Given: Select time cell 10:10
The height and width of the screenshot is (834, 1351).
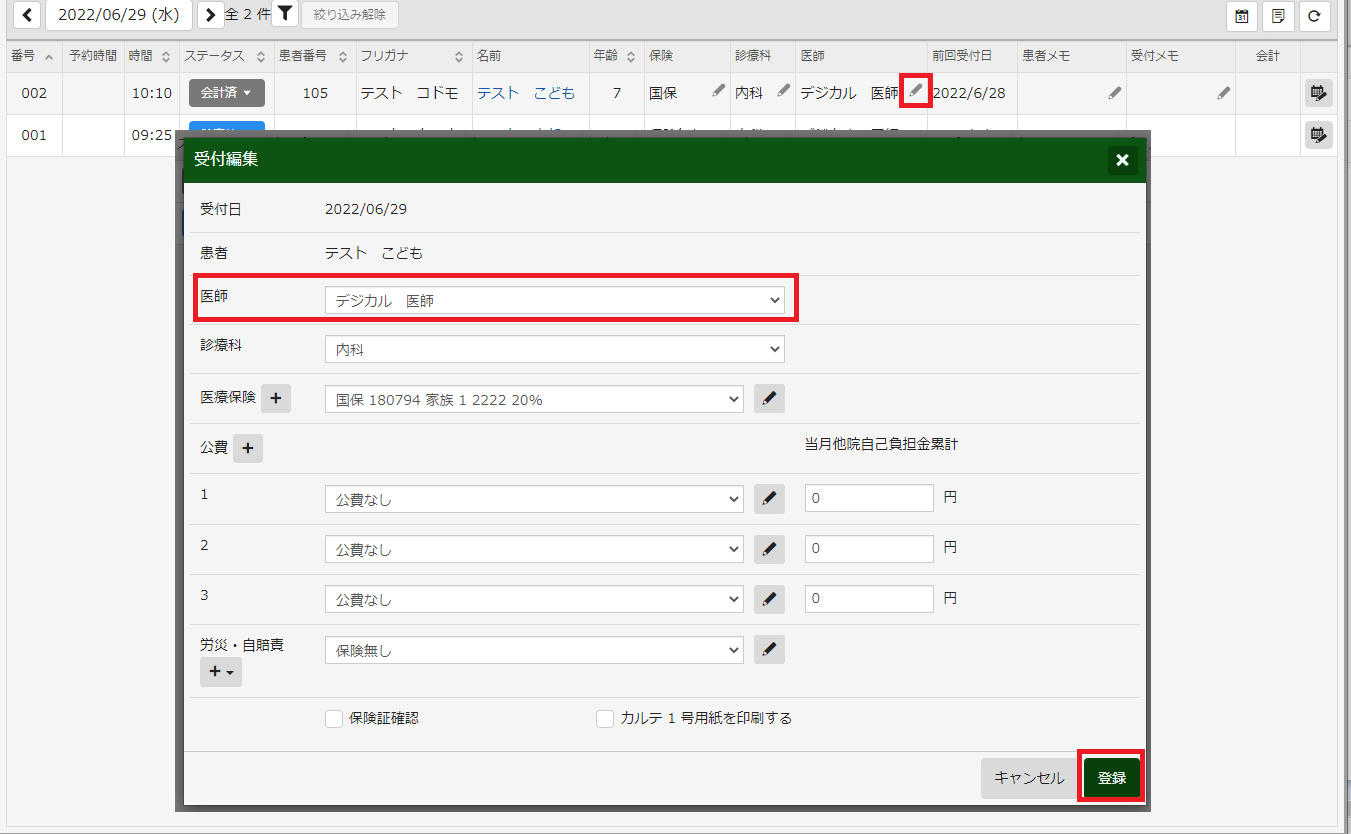Looking at the screenshot, I should point(152,93).
